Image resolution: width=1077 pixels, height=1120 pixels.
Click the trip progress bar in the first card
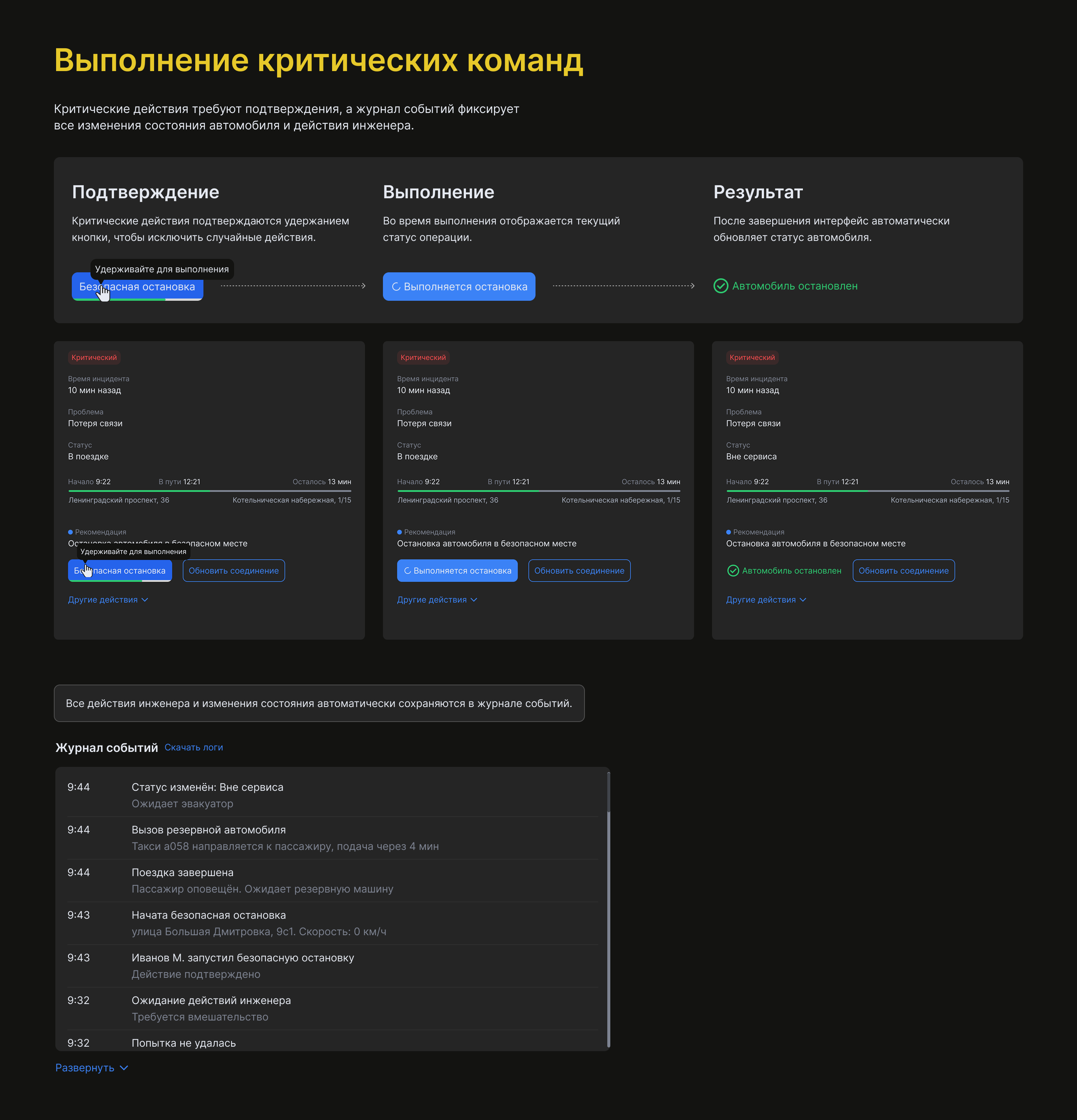click(x=210, y=491)
